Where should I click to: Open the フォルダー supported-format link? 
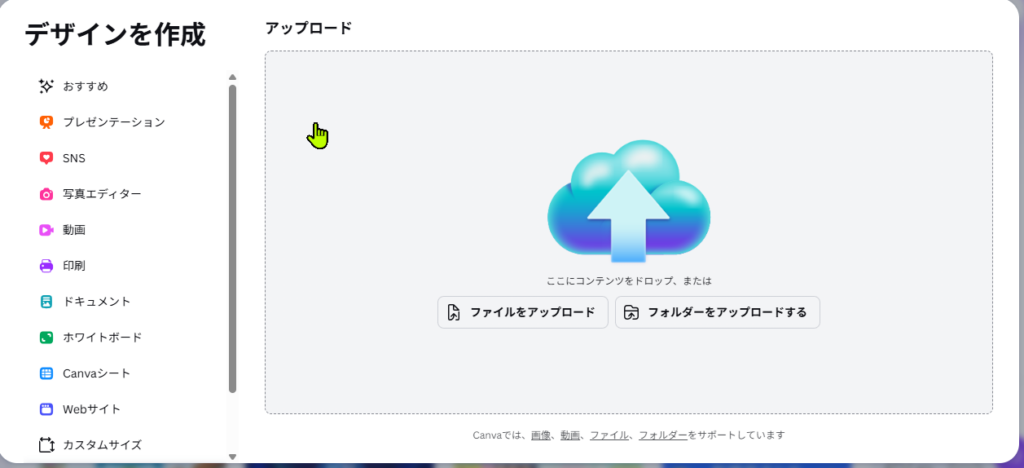tap(663, 435)
